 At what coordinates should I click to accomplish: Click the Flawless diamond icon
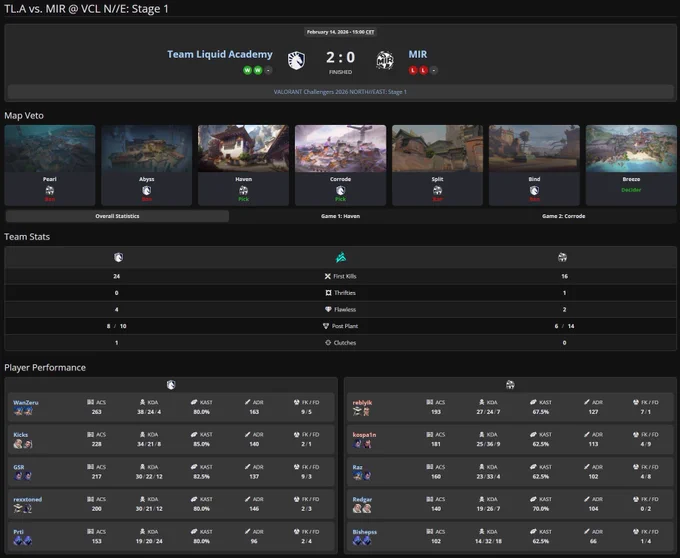328,310
